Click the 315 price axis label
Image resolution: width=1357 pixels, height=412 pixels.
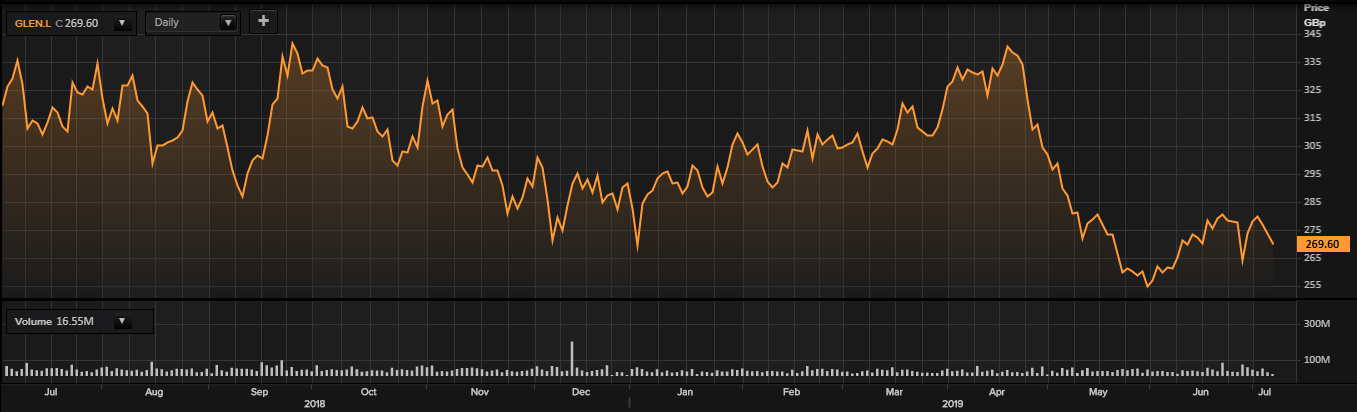coord(1312,118)
